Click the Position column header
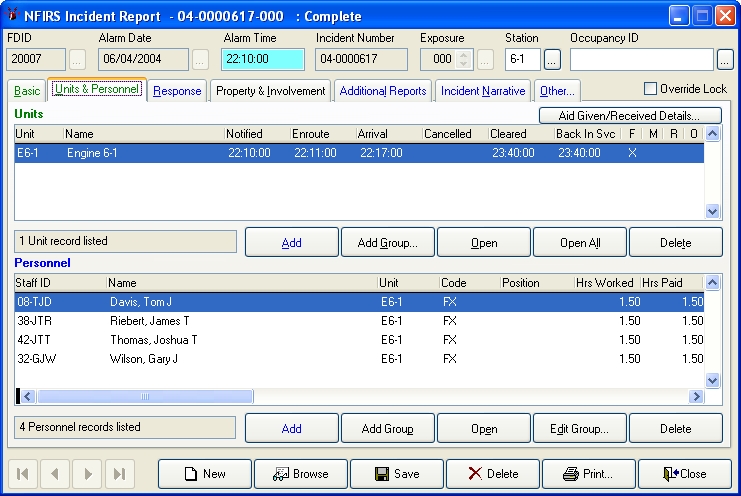 point(537,282)
